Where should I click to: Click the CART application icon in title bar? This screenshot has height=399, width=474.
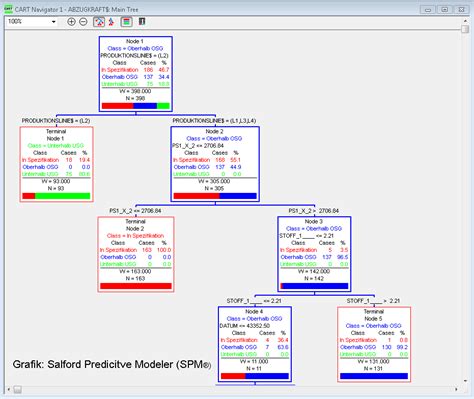point(8,9)
